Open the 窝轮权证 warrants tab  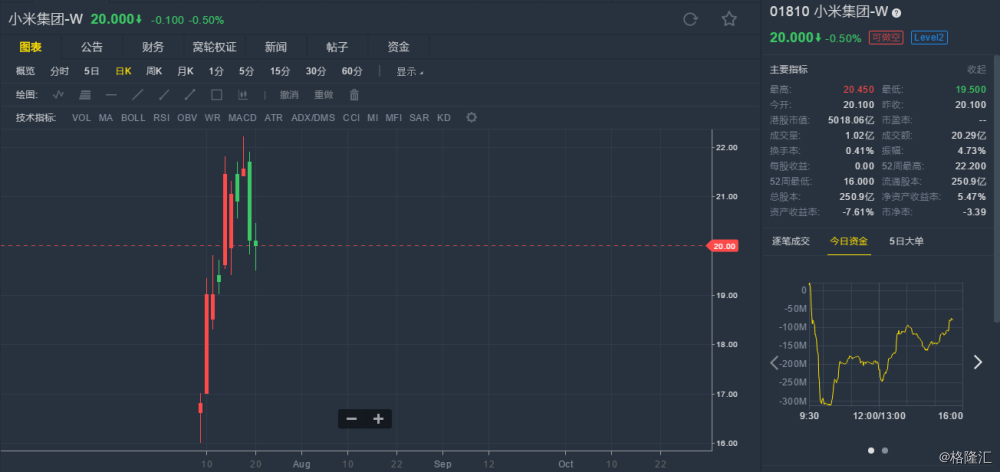click(214, 47)
